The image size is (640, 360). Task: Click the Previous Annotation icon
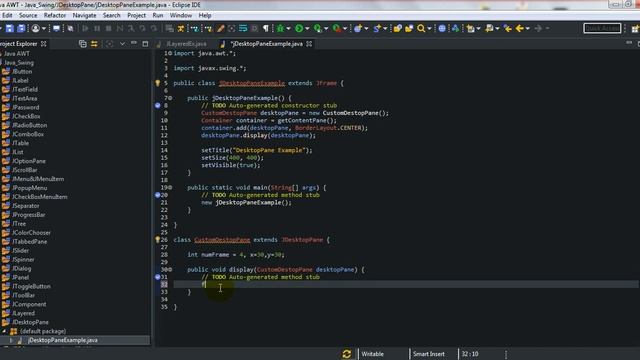click(489, 28)
